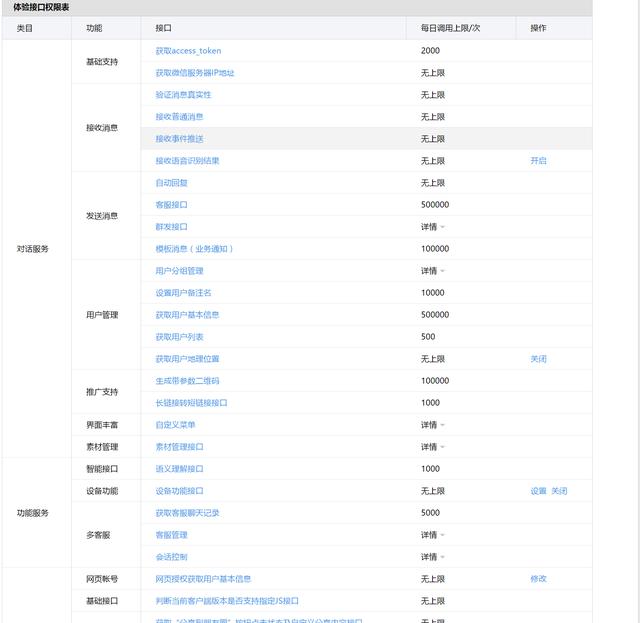Expand the 详情 dropdown for 自定义菜单
The image size is (640, 623).
click(x=433, y=425)
